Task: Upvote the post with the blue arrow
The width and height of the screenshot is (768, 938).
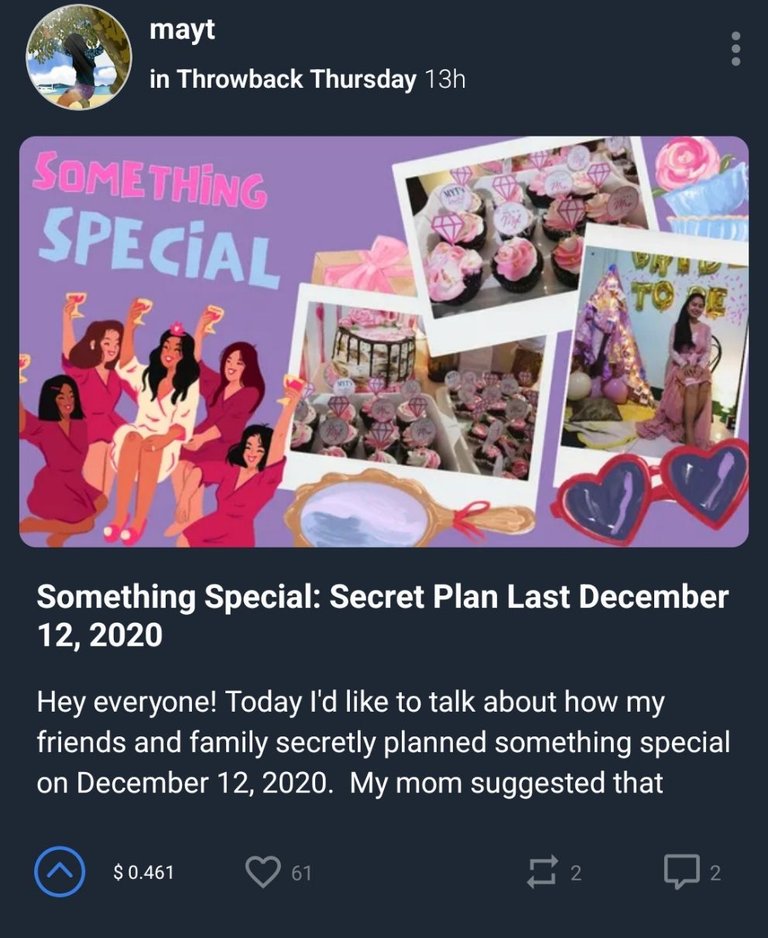Action: [x=59, y=872]
